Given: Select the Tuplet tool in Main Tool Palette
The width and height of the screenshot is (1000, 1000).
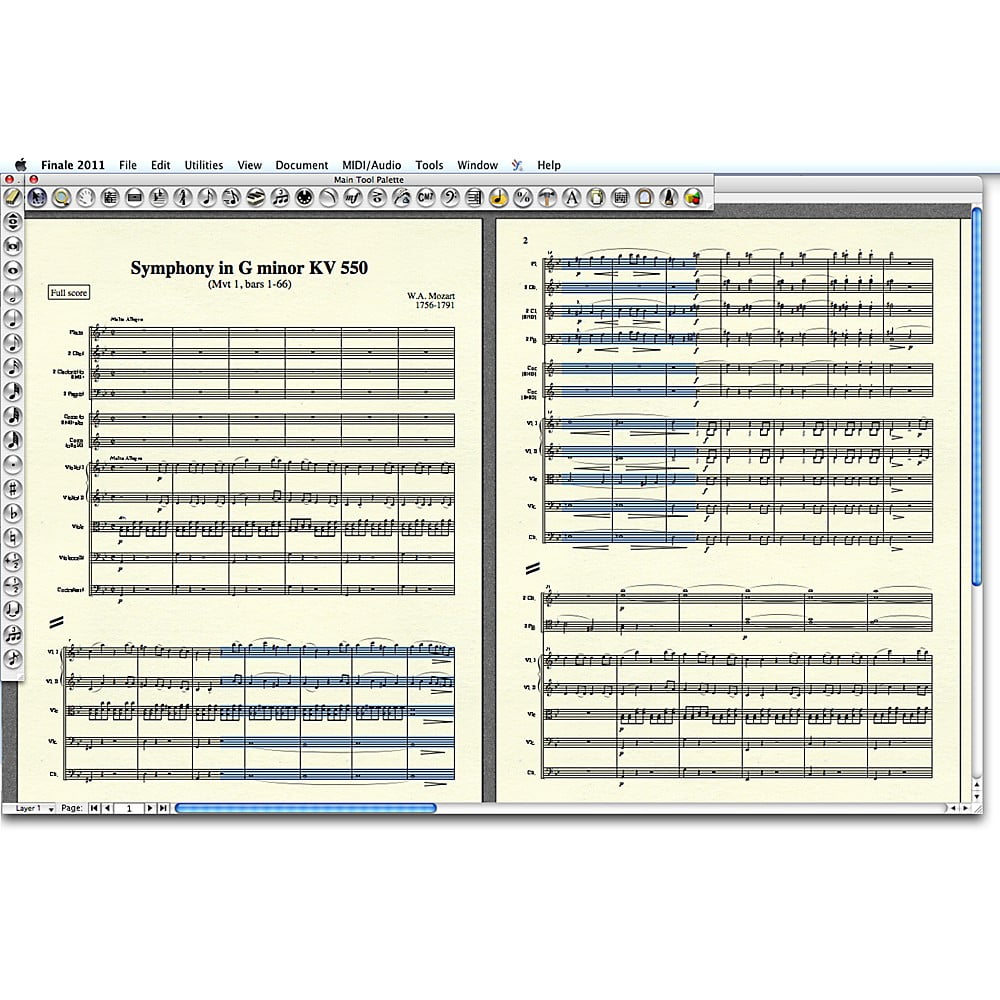Looking at the screenshot, I should tap(280, 198).
